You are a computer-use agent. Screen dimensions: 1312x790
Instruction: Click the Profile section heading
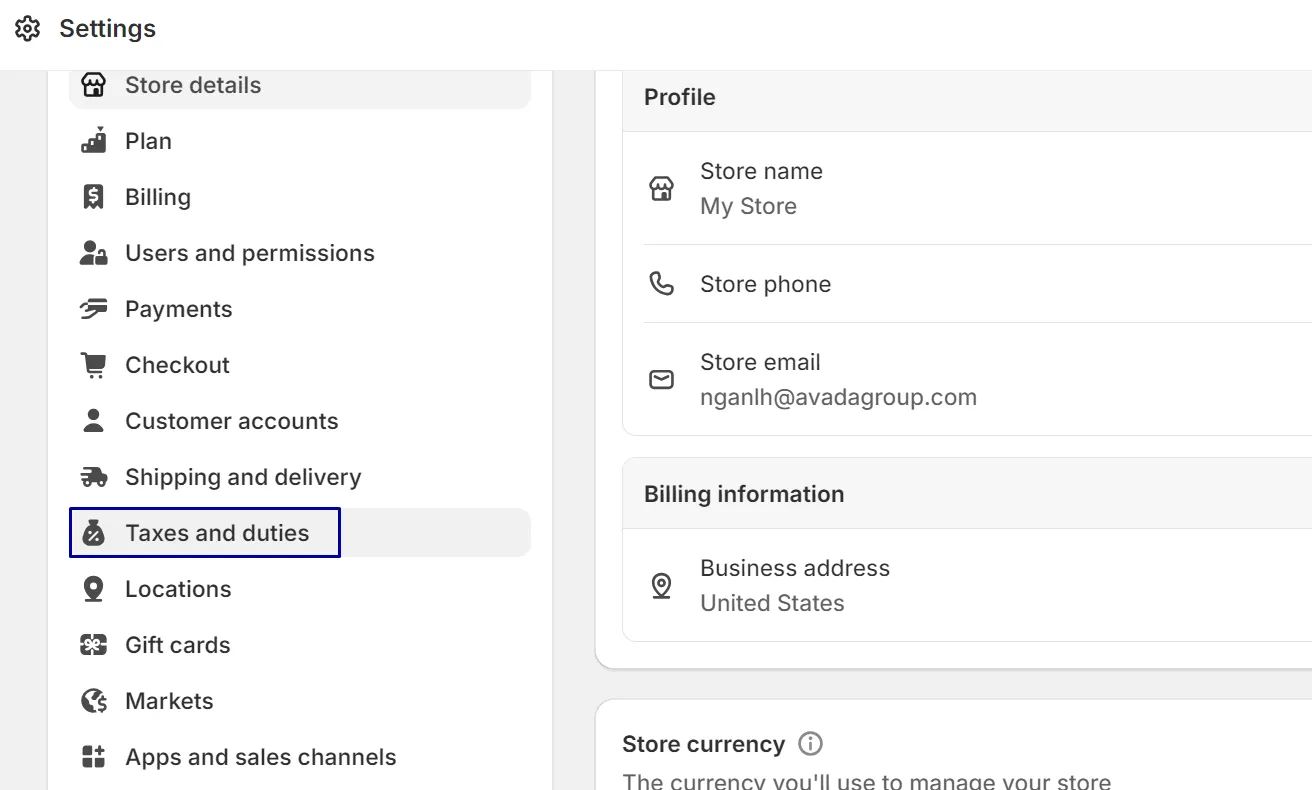point(680,97)
